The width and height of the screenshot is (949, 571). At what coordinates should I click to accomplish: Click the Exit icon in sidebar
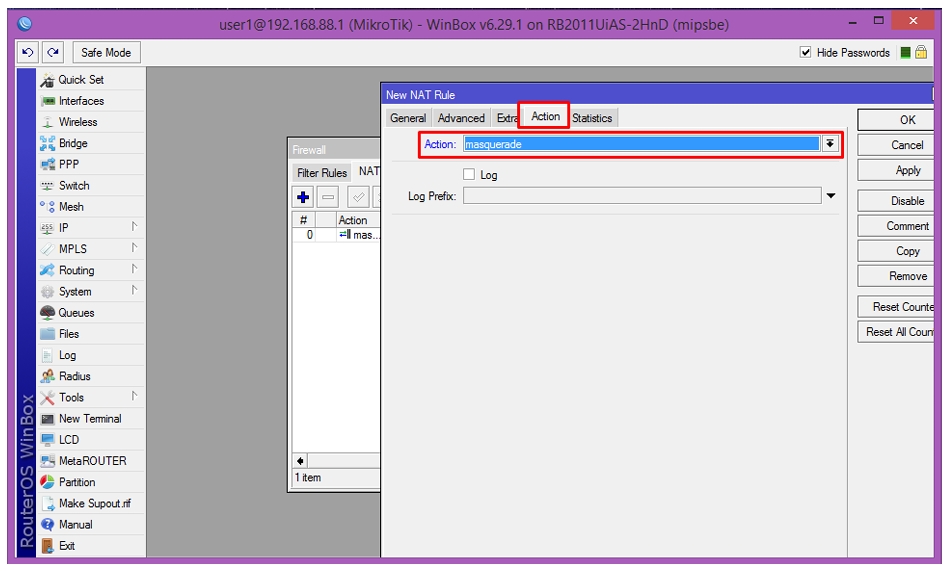point(48,546)
